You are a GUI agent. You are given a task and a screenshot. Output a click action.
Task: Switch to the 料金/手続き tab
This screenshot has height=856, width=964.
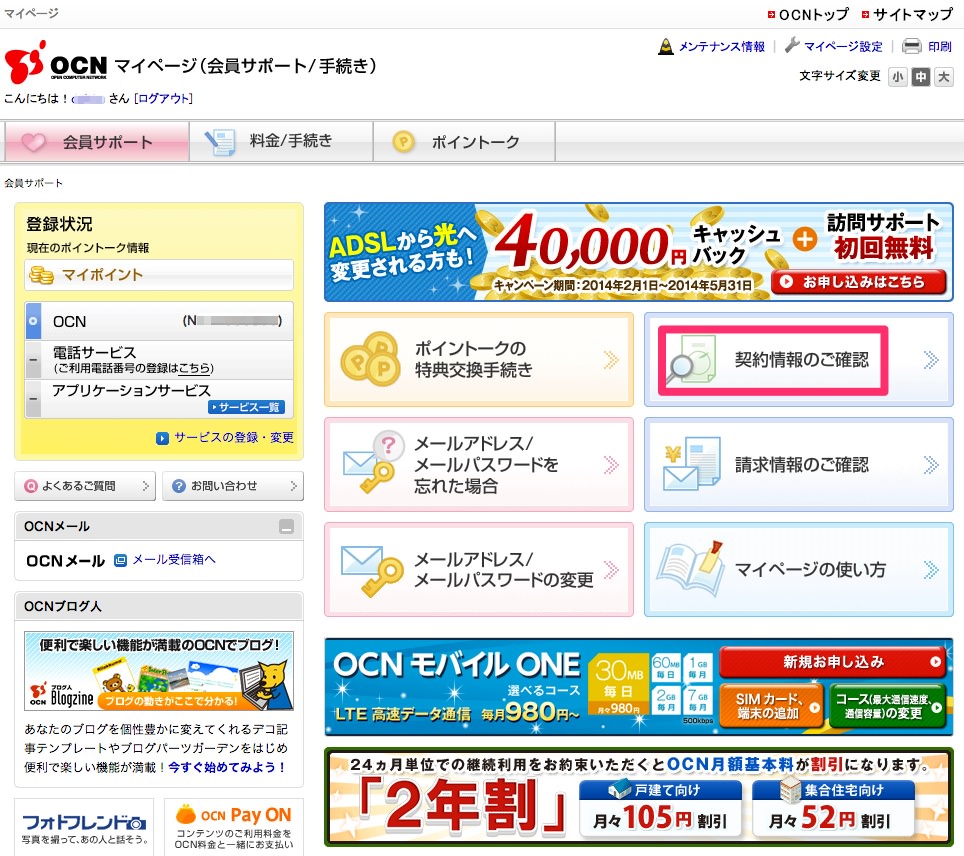[281, 142]
